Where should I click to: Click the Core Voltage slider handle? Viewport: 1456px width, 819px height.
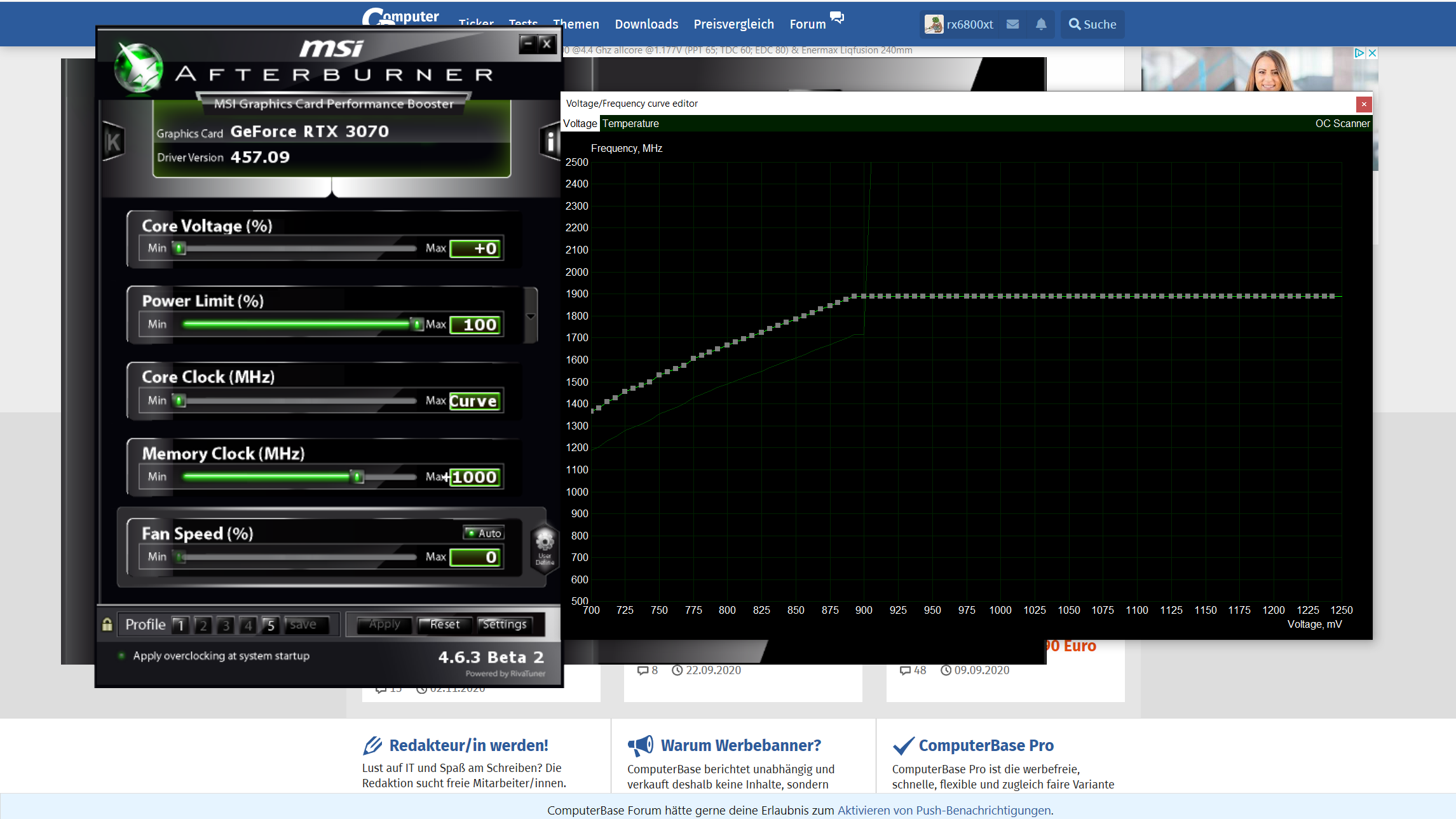pyautogui.click(x=180, y=248)
